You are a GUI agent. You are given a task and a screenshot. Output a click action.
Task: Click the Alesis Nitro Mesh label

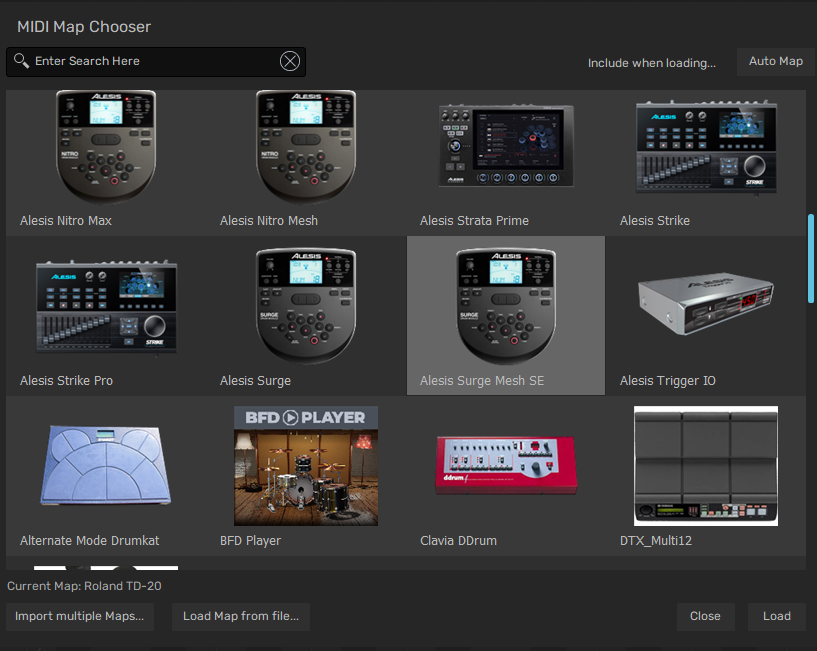(x=269, y=220)
